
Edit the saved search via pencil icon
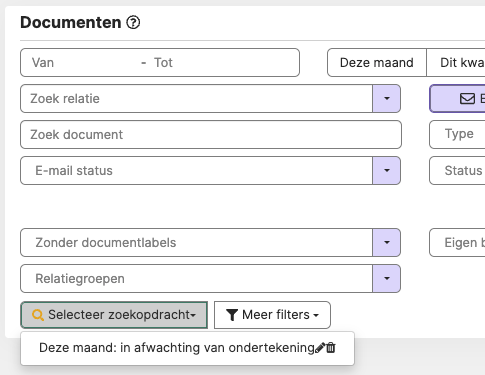coord(320,348)
